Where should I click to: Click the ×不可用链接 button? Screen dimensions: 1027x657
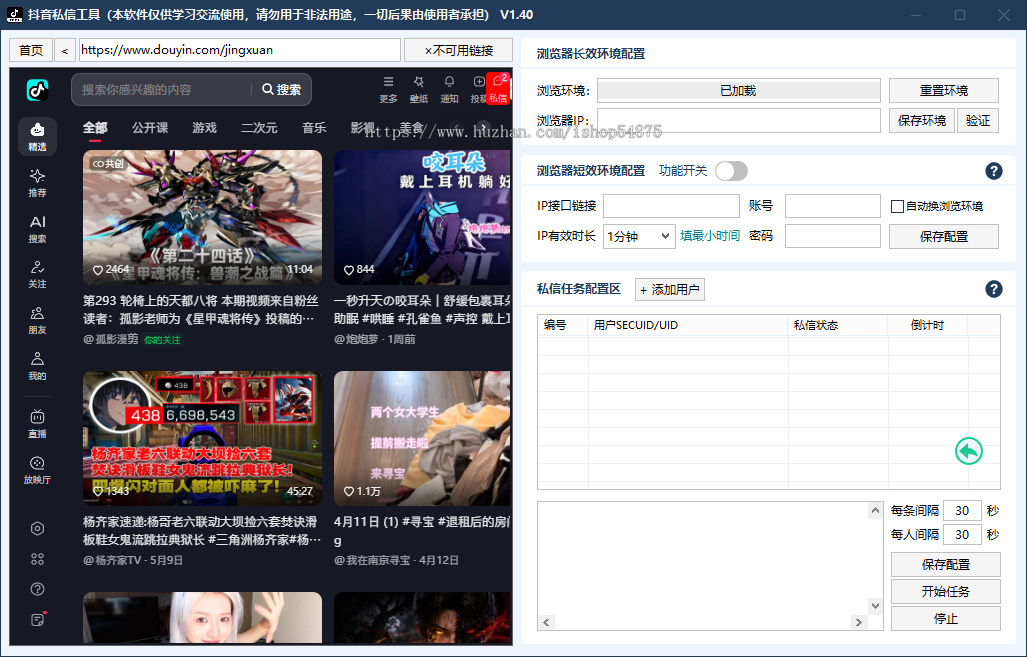458,50
